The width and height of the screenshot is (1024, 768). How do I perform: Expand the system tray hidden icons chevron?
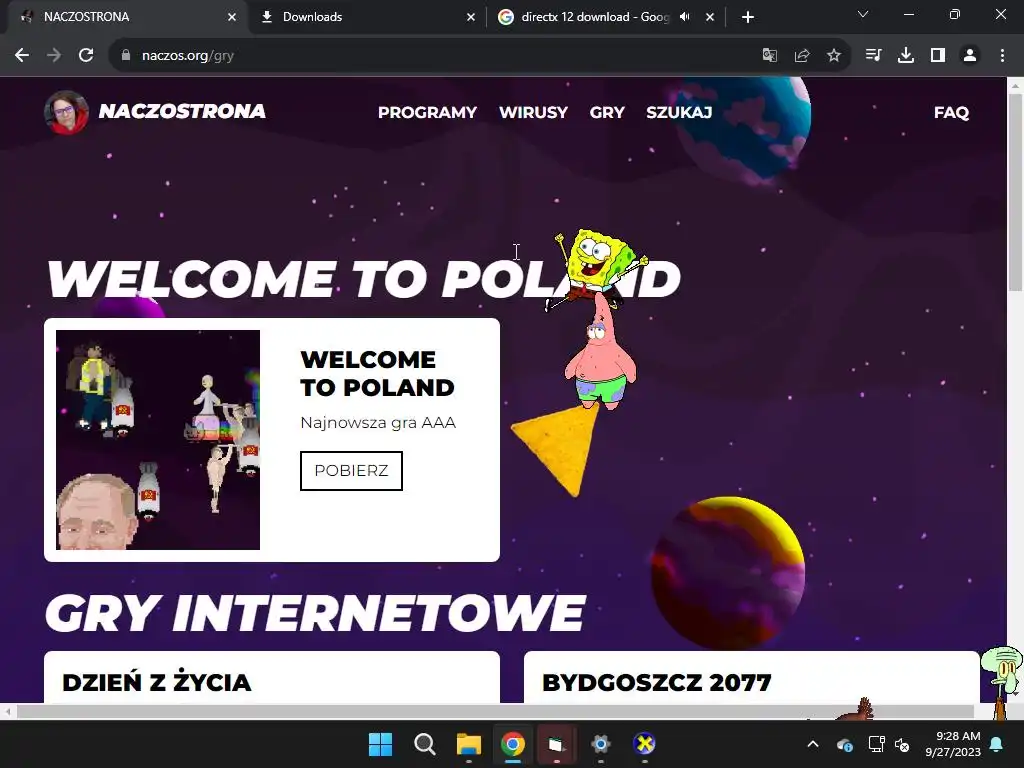(812, 744)
